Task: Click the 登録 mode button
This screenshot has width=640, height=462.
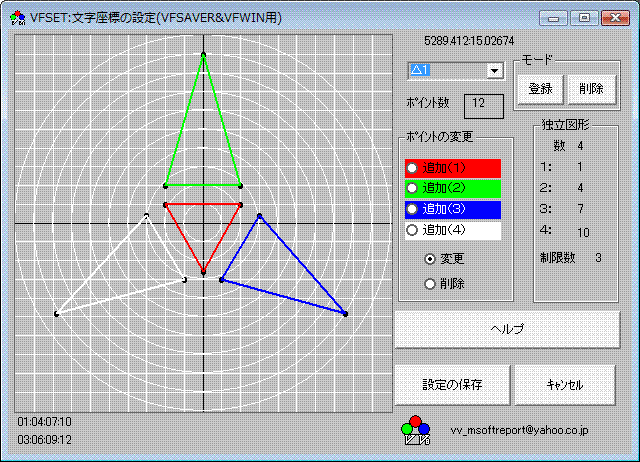Action: click(x=540, y=89)
